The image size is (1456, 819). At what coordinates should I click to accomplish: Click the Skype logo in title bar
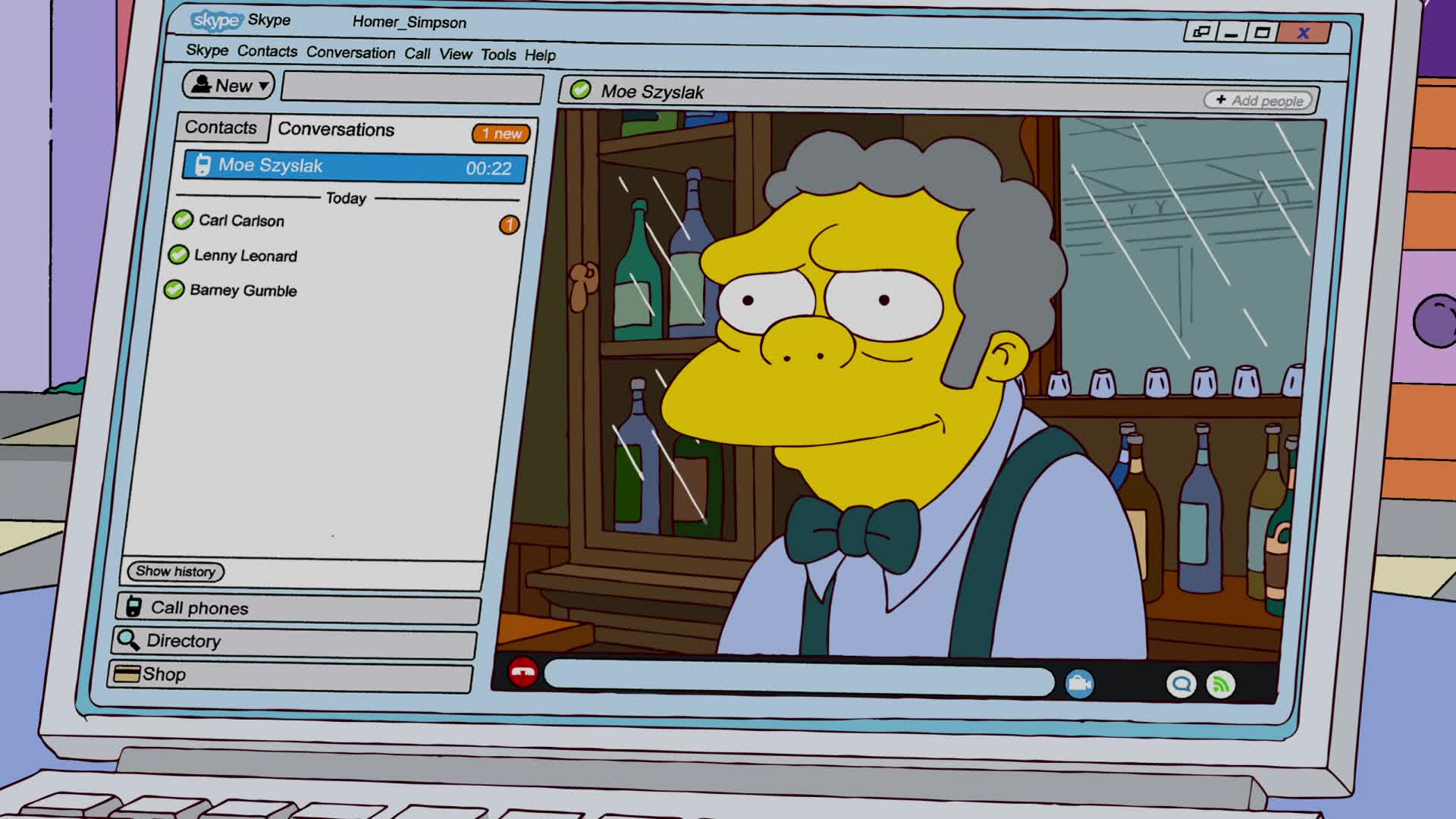point(216,20)
